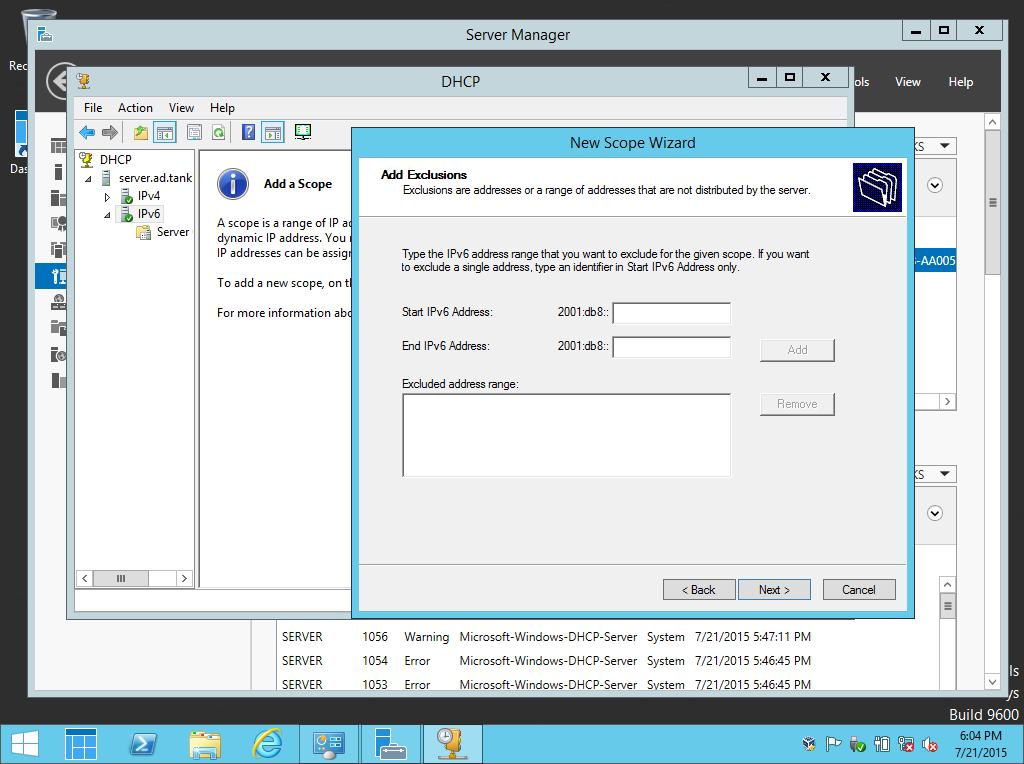Collapse the server.ad.tank node
This screenshot has width=1024, height=764.
[87, 179]
